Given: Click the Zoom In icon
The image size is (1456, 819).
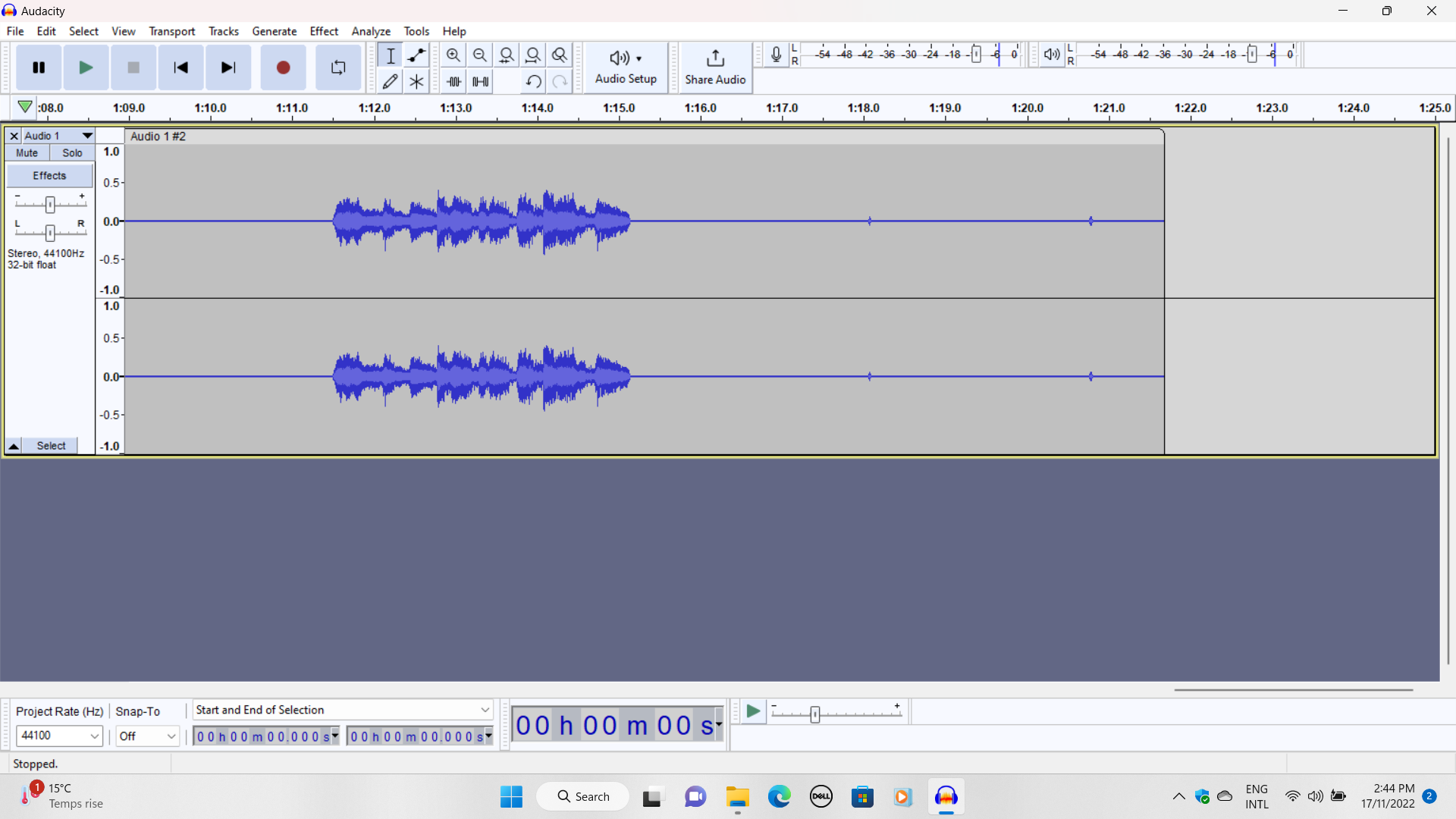Looking at the screenshot, I should [453, 55].
